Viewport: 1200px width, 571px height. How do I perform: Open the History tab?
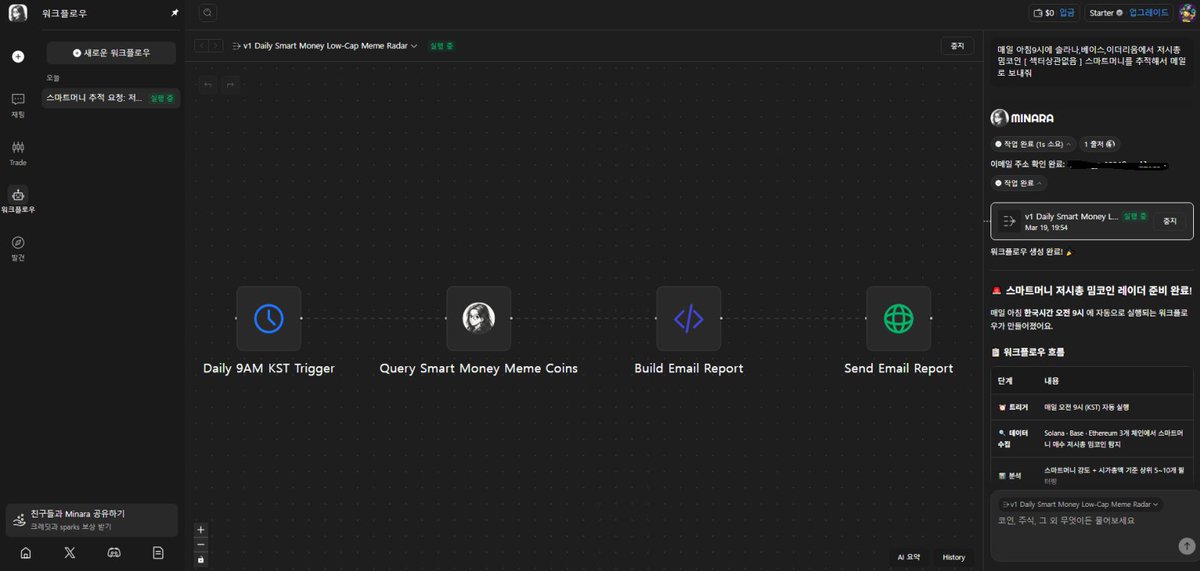954,557
